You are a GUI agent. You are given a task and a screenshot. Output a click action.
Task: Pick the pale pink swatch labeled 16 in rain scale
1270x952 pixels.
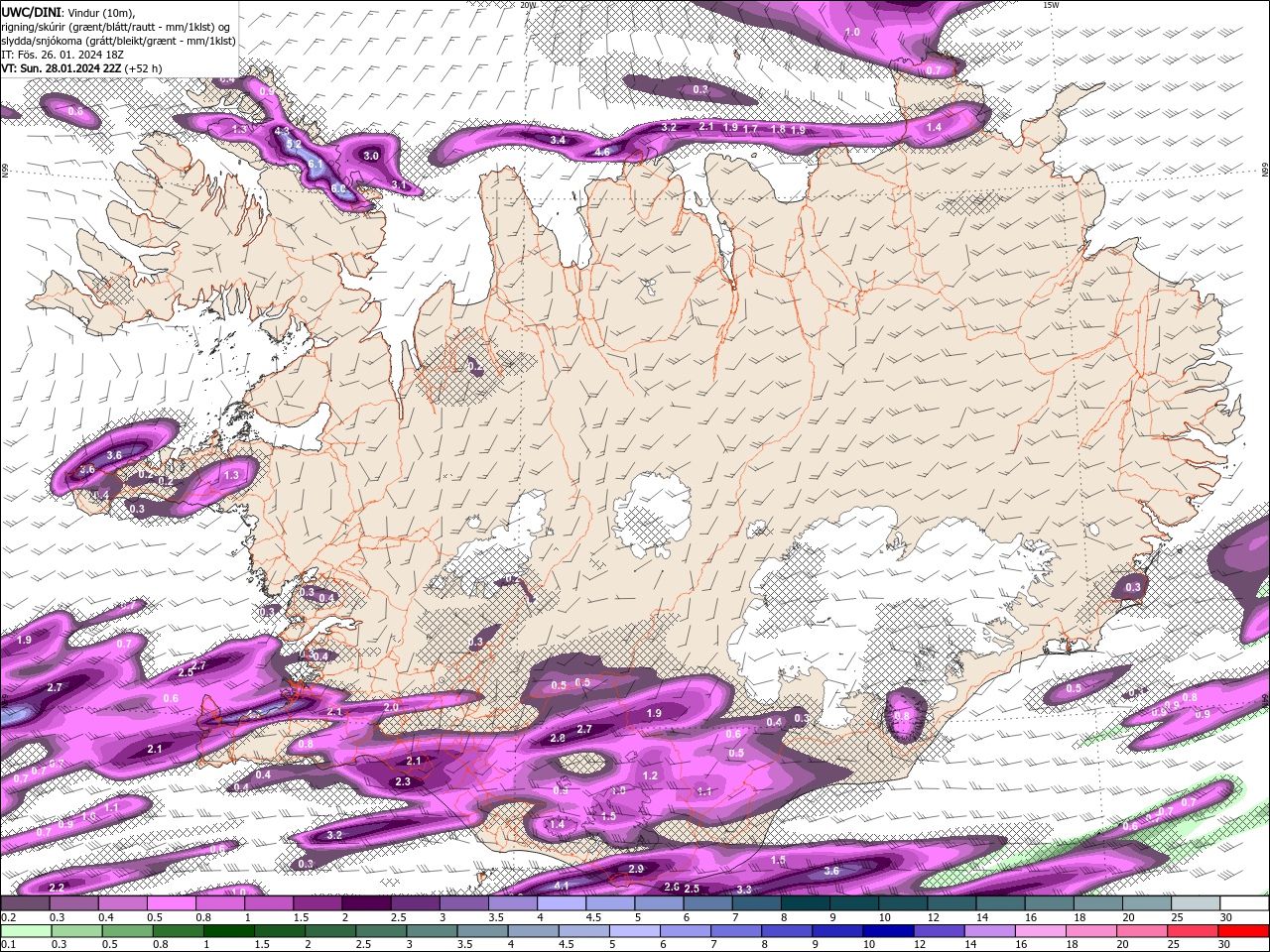click(x=1041, y=931)
